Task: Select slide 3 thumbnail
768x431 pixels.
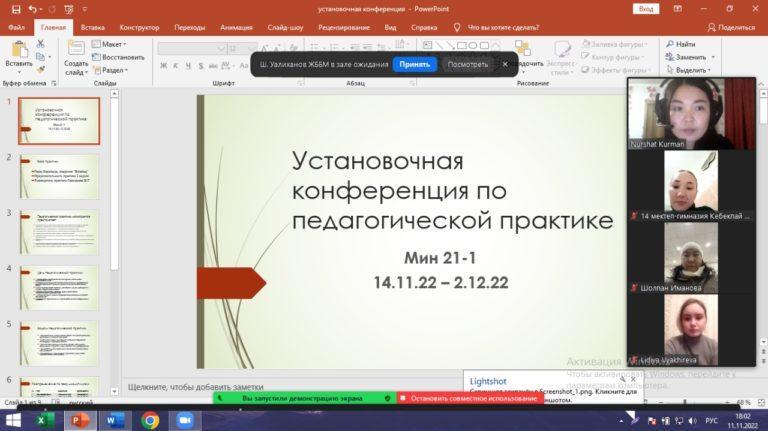Action: point(59,232)
